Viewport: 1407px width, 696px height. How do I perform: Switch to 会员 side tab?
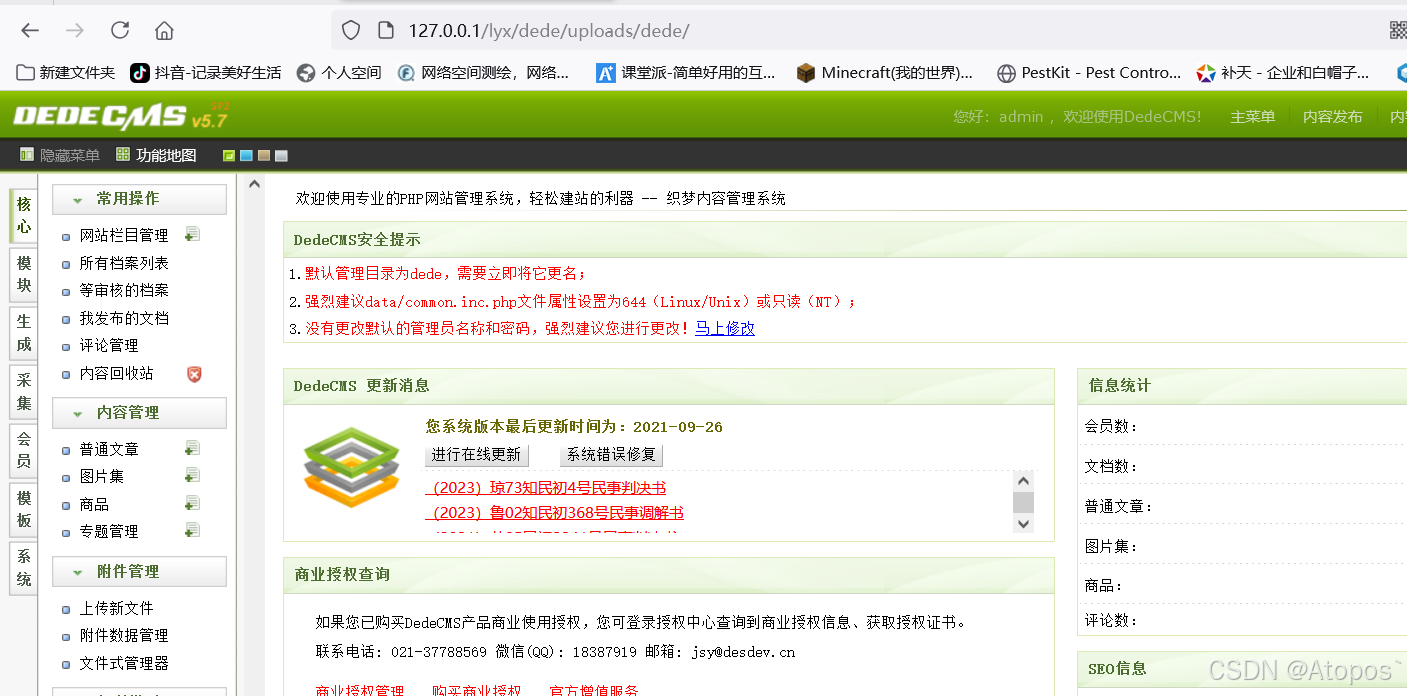(23, 449)
